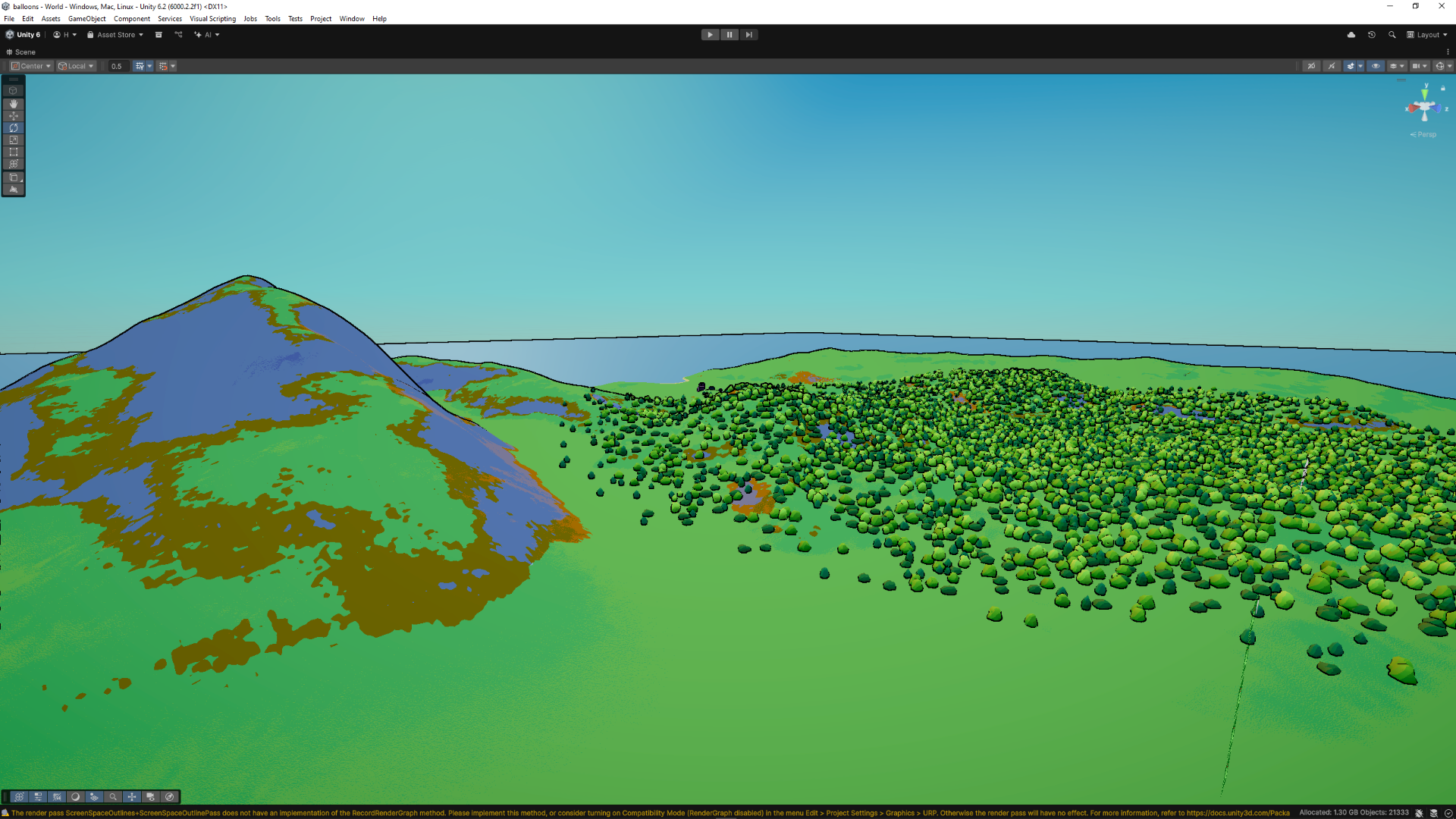Start Play mode
Screen dimensions: 1456x819
click(x=710, y=35)
